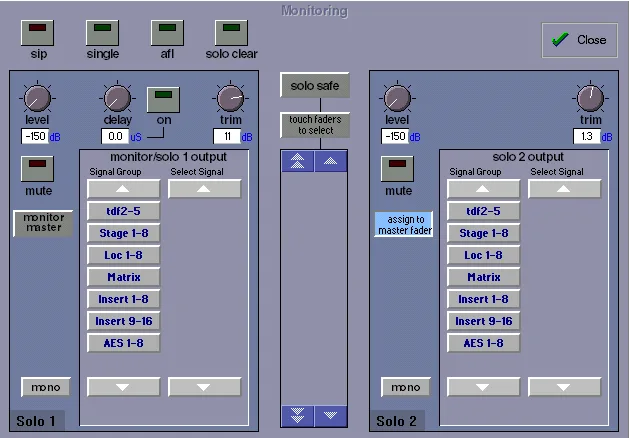Click Select Signal up arrow in solo 1 output
Image resolution: width=629 pixels, height=438 pixels.
pyautogui.click(x=204, y=189)
